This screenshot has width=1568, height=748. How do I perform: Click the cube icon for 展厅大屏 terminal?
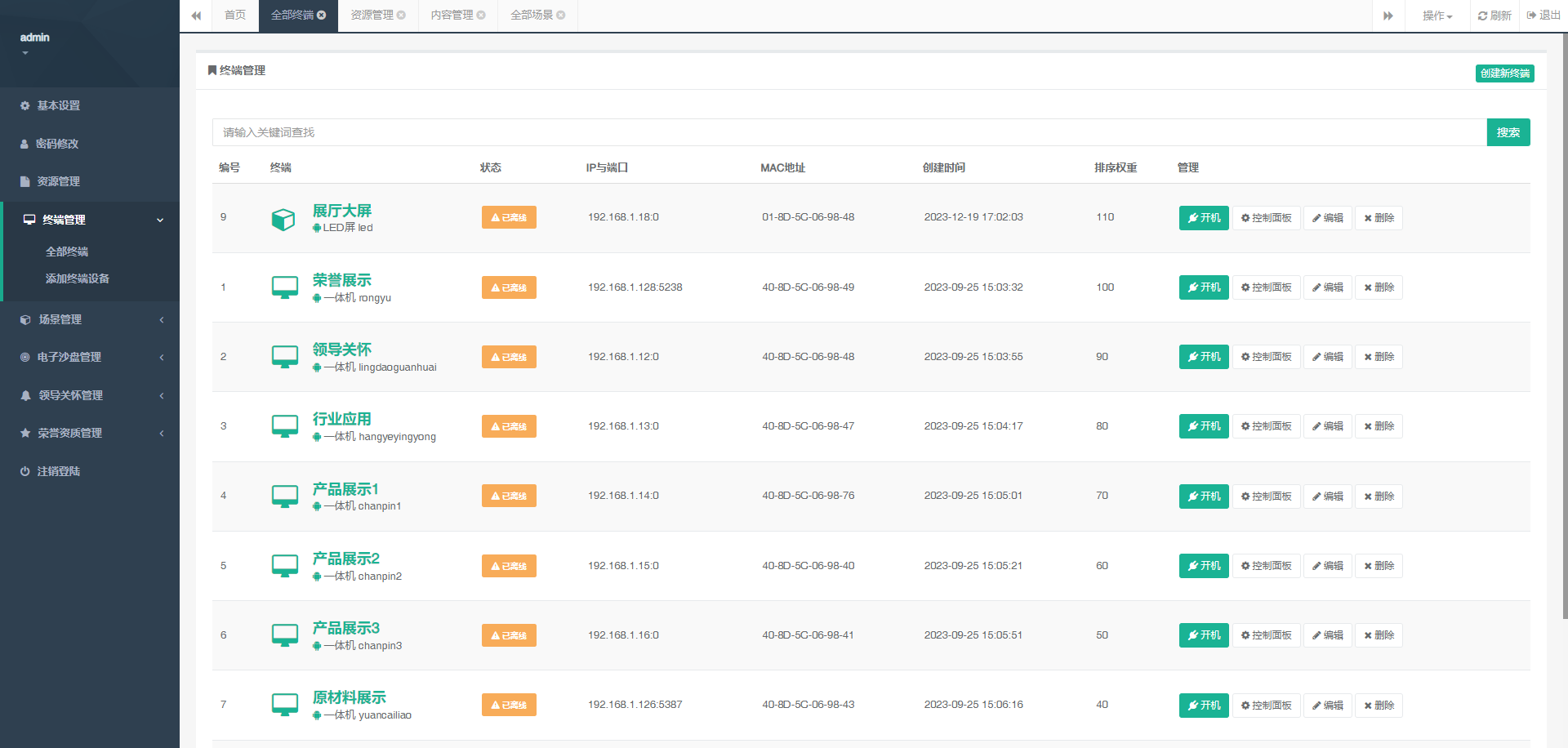coord(283,219)
